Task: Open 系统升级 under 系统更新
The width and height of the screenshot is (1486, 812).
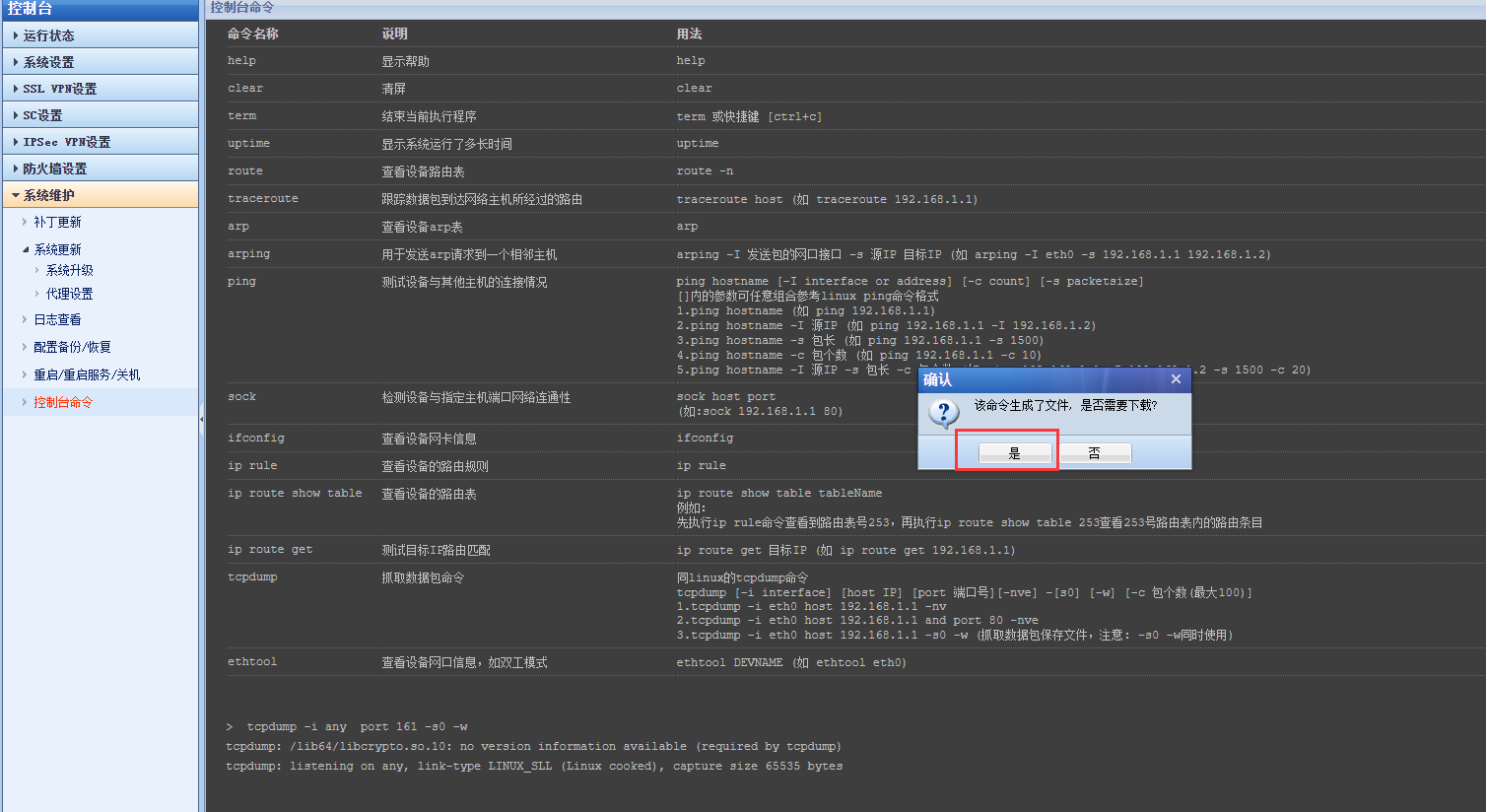Action: coord(69,270)
